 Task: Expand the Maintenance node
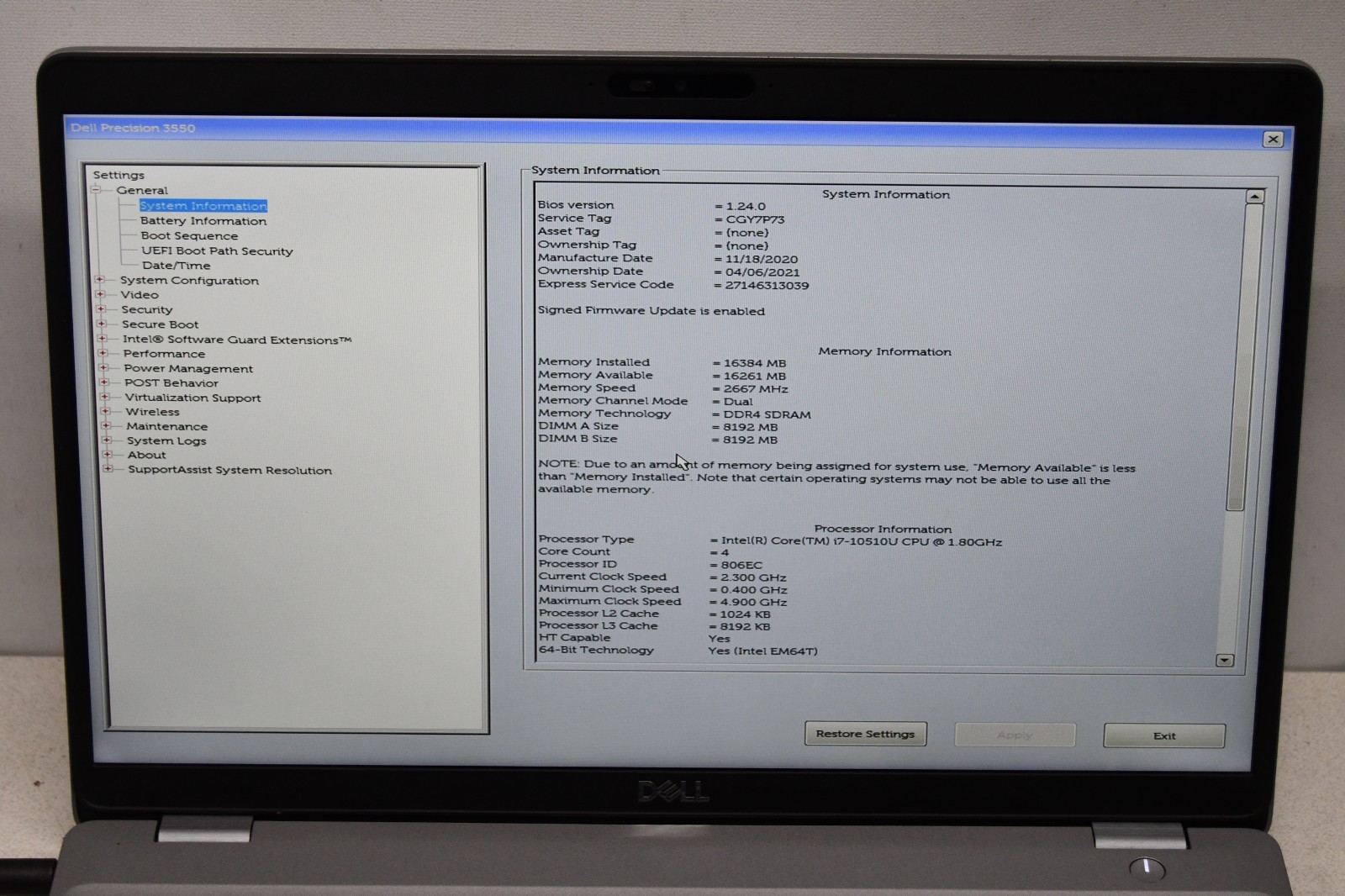(x=106, y=425)
